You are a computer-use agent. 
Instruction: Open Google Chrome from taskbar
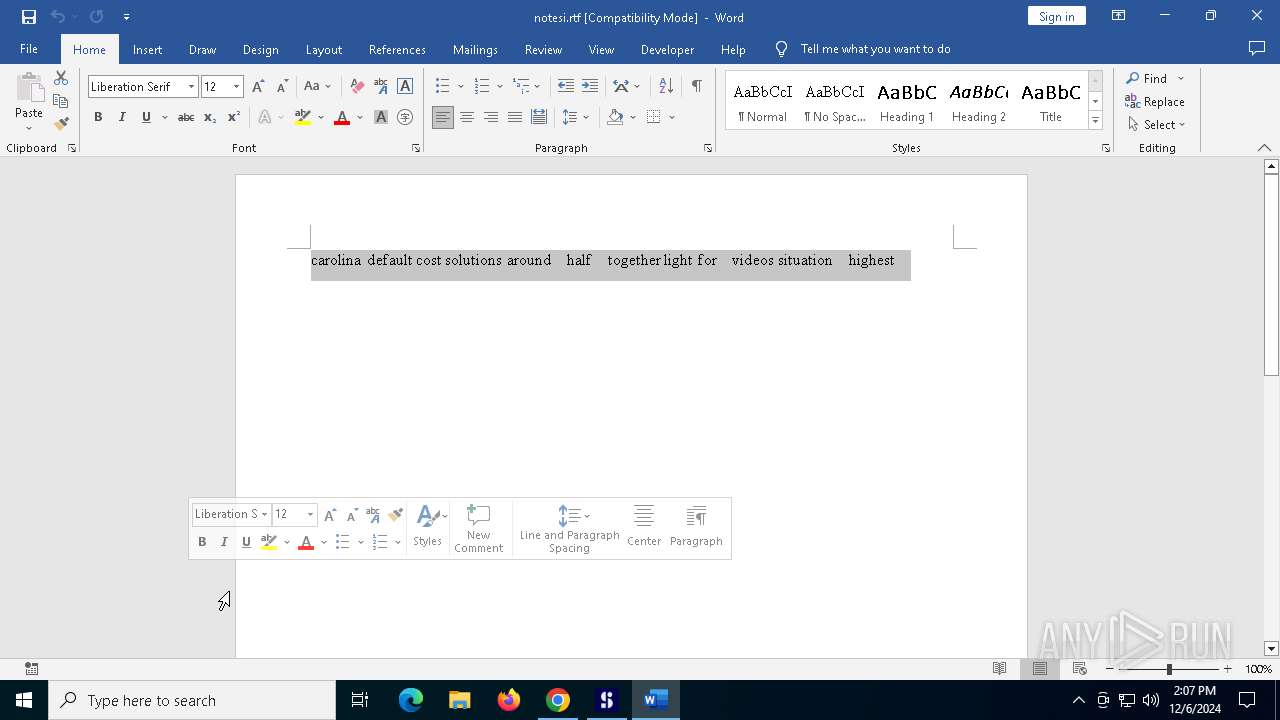[558, 700]
